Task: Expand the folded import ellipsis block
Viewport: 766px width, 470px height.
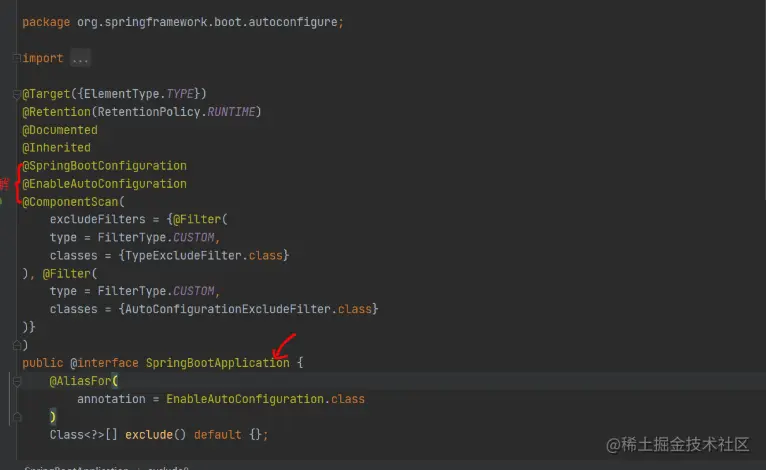Action: (x=80, y=59)
